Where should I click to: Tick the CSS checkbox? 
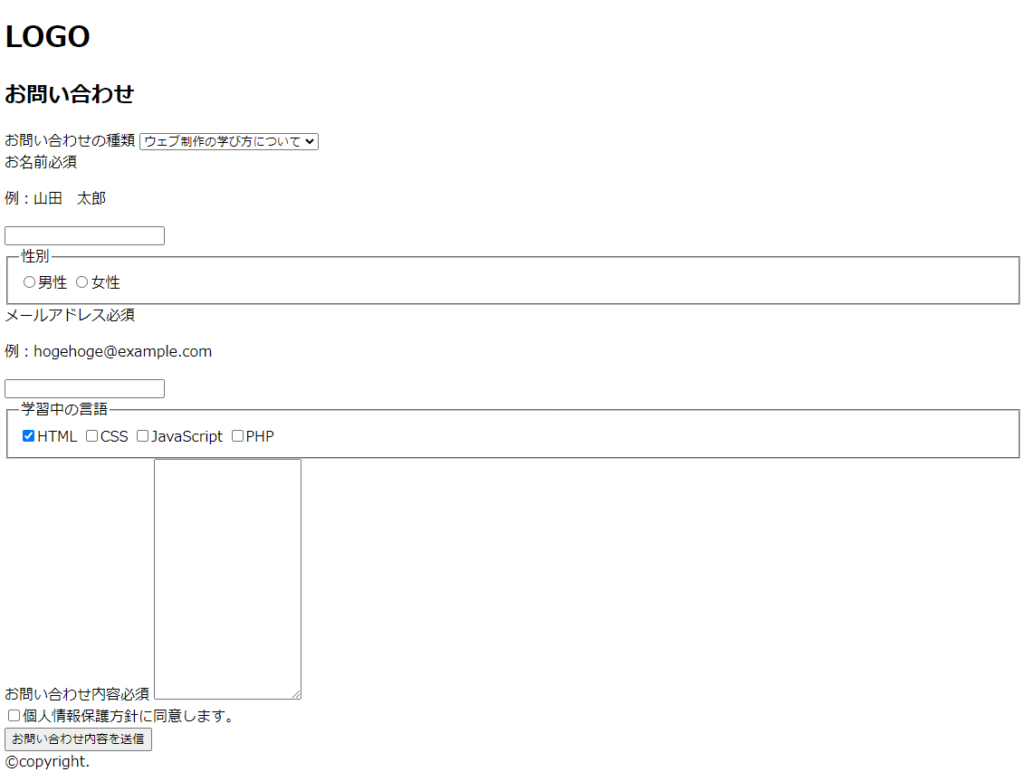[92, 436]
